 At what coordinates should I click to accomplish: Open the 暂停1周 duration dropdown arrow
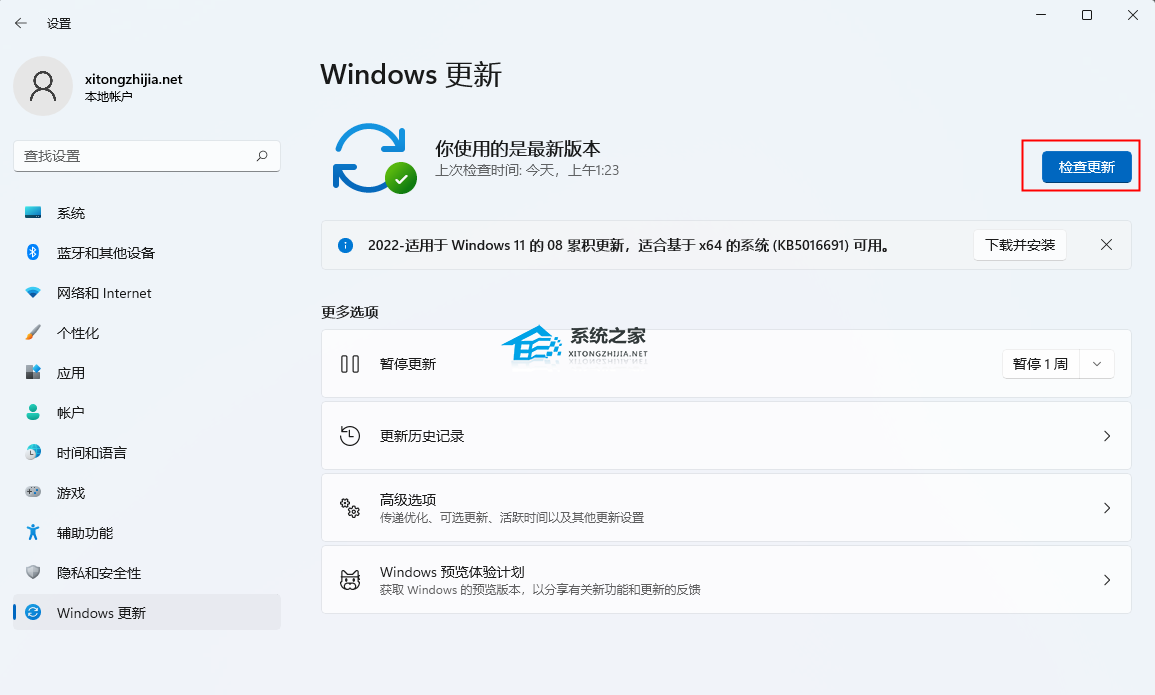click(x=1096, y=363)
